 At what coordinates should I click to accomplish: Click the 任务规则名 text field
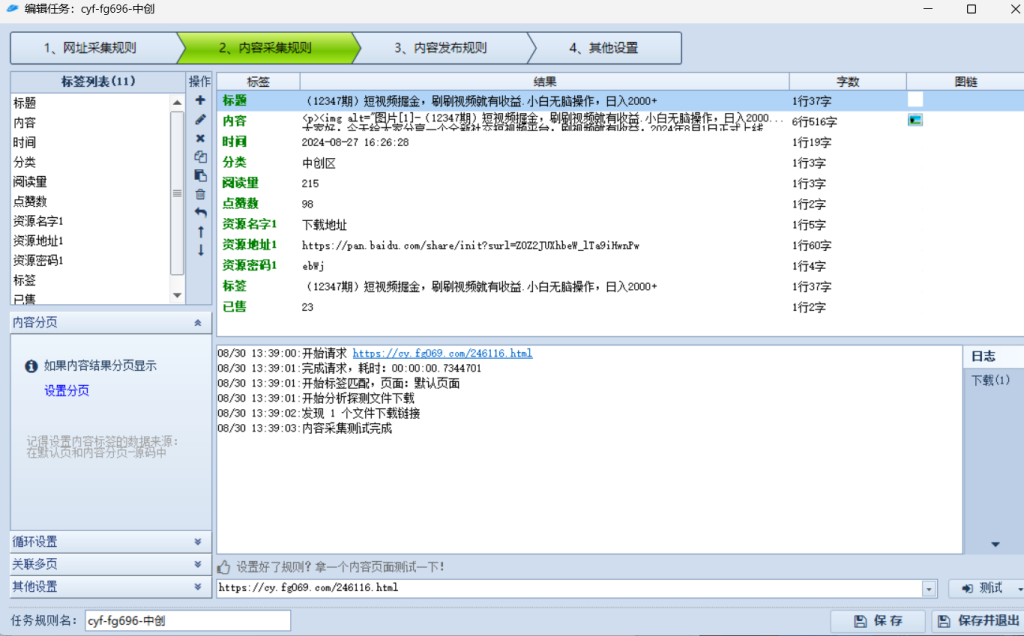pos(187,621)
